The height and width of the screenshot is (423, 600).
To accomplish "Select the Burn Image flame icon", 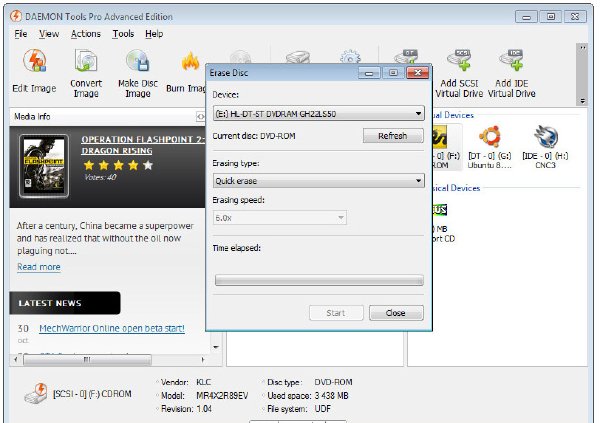I will (190, 61).
